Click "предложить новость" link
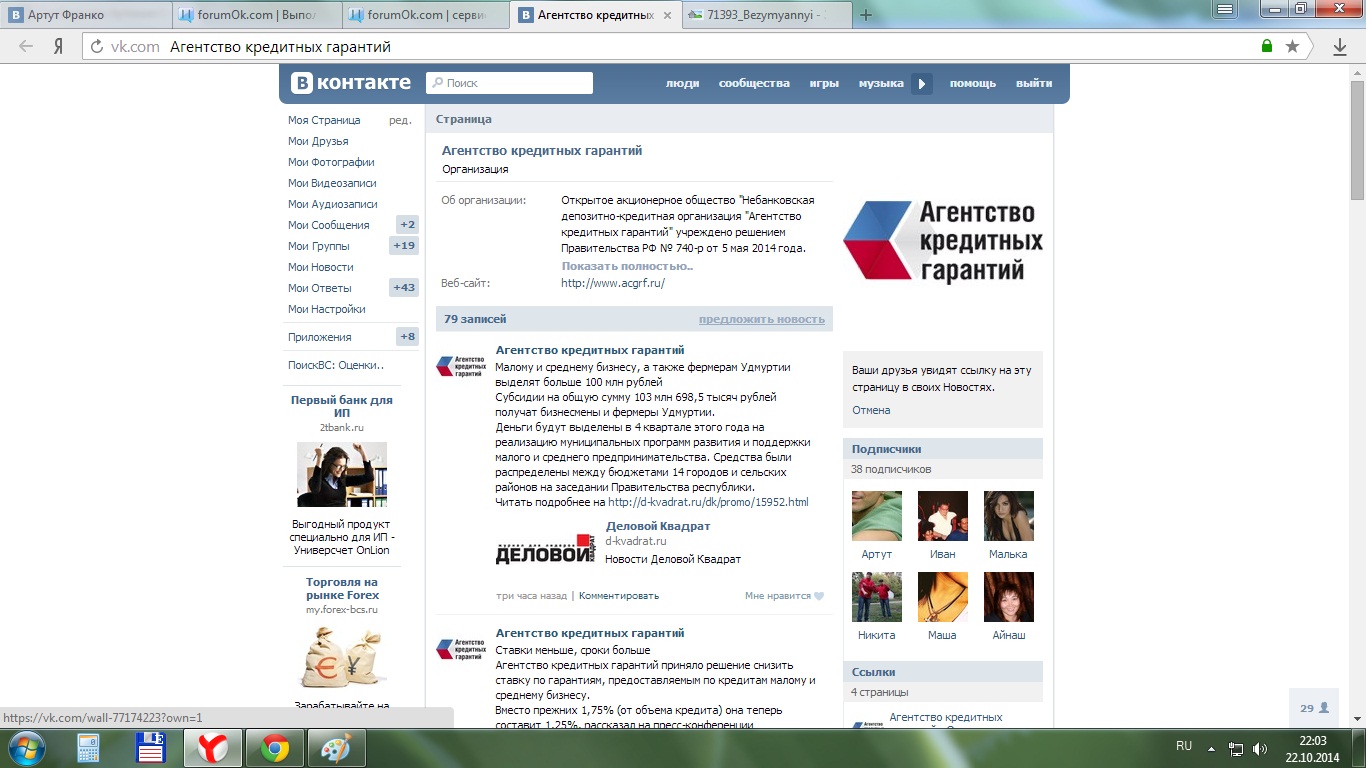Viewport: 1366px width, 768px height. 762,319
